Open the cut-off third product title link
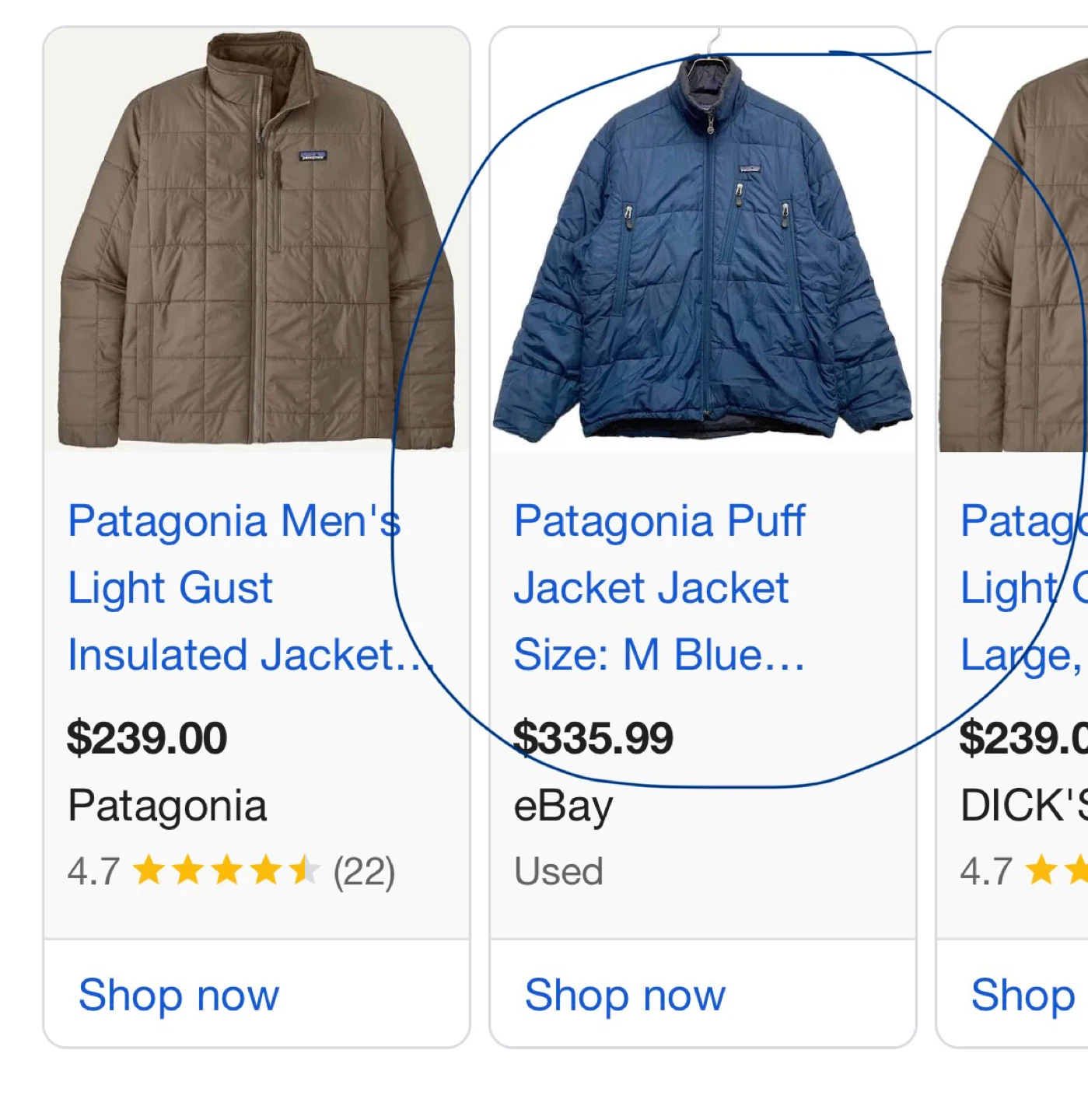The height and width of the screenshot is (1120, 1088). point(1023,587)
